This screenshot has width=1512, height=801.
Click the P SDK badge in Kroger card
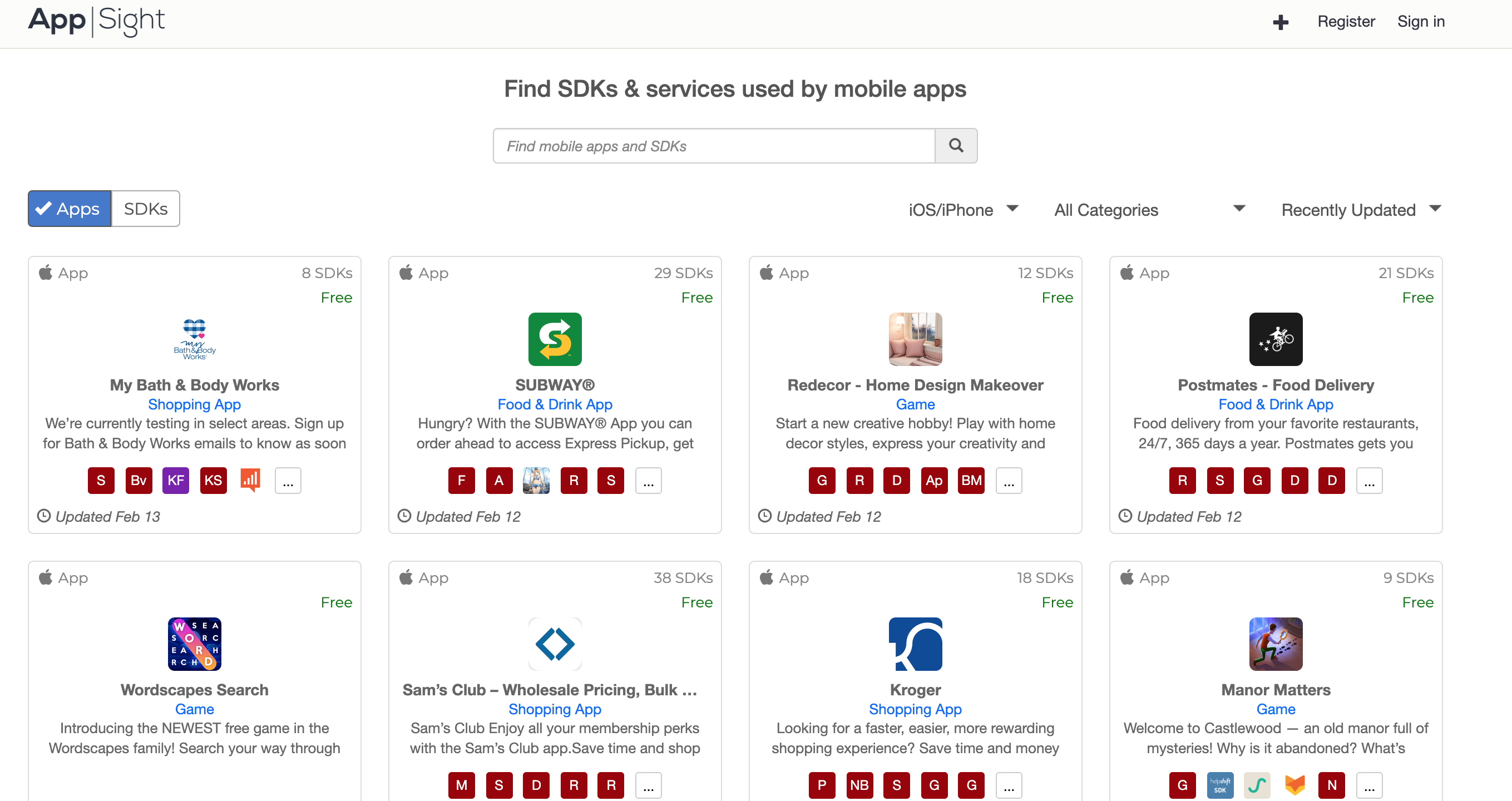coord(822,785)
